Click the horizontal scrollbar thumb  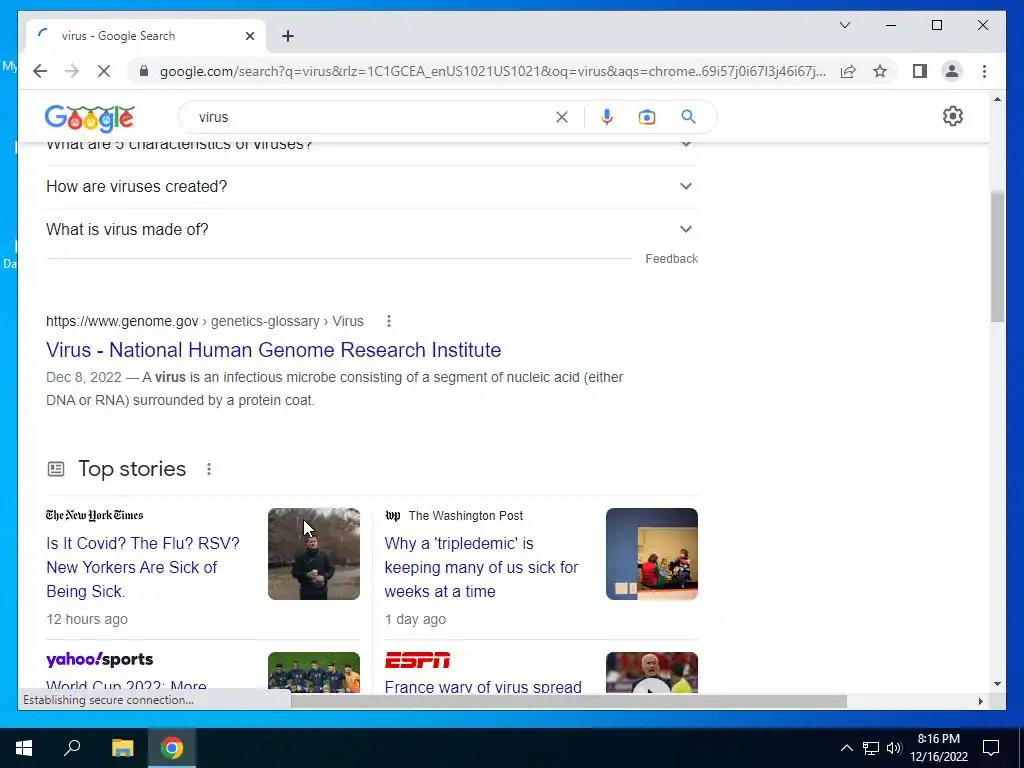click(568, 701)
